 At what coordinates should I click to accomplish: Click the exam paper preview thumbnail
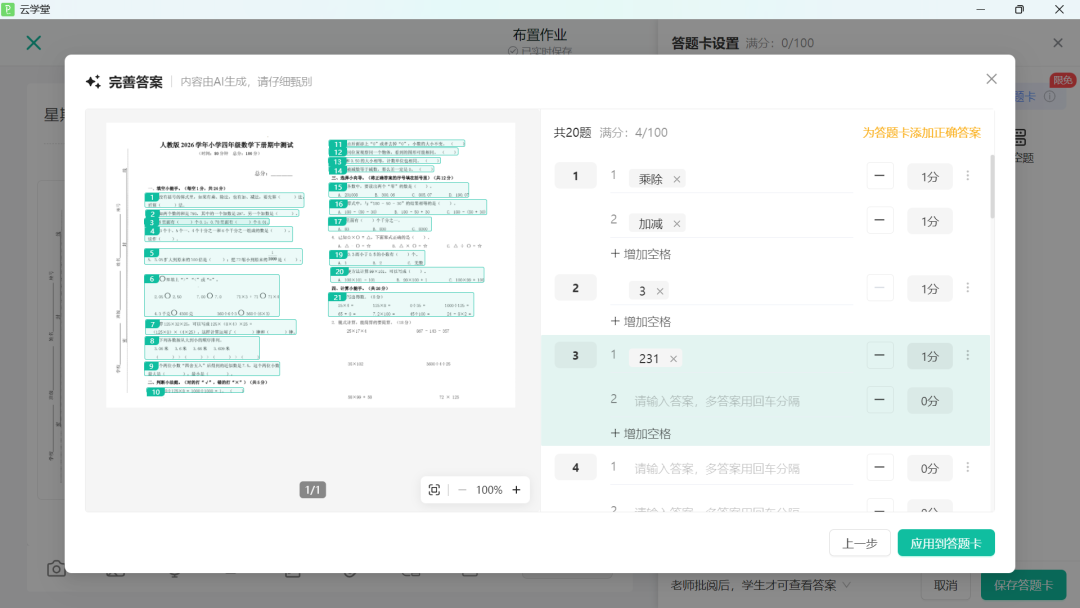point(311,265)
